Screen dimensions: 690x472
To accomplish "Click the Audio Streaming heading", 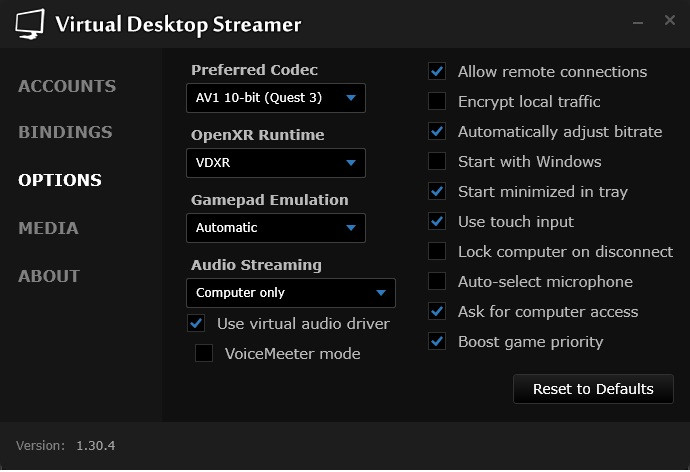I will click(256, 265).
